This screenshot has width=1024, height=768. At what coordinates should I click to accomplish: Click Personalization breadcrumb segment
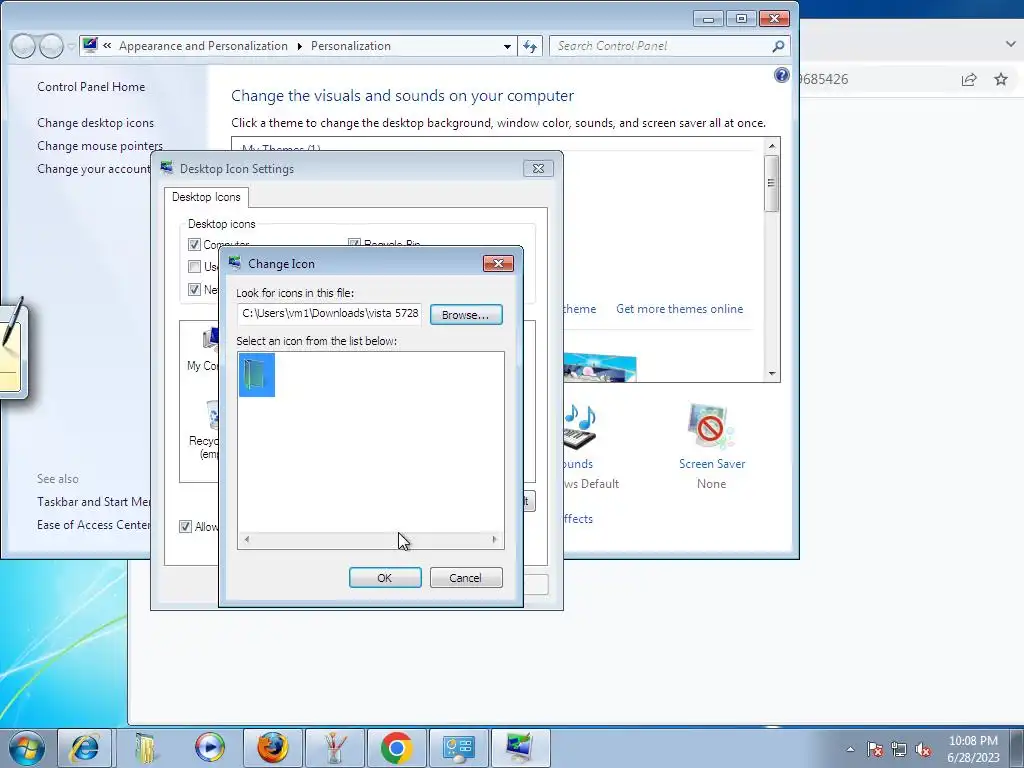click(351, 46)
